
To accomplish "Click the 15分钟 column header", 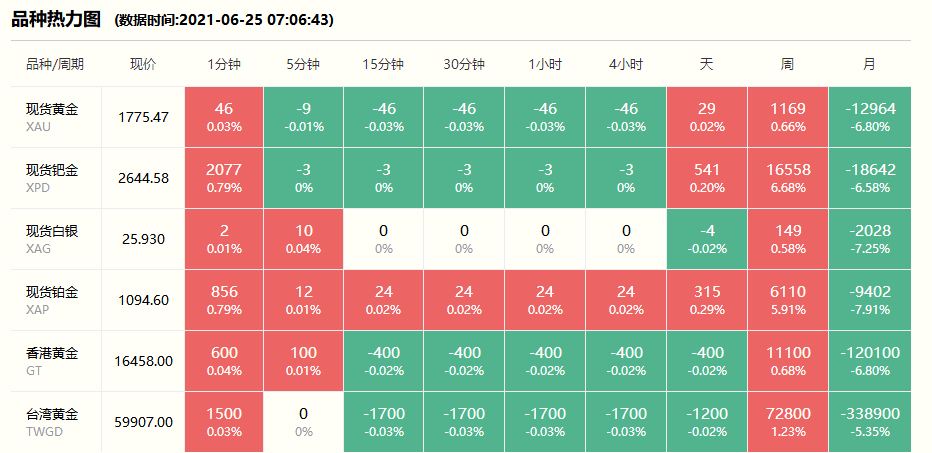I will coord(383,64).
